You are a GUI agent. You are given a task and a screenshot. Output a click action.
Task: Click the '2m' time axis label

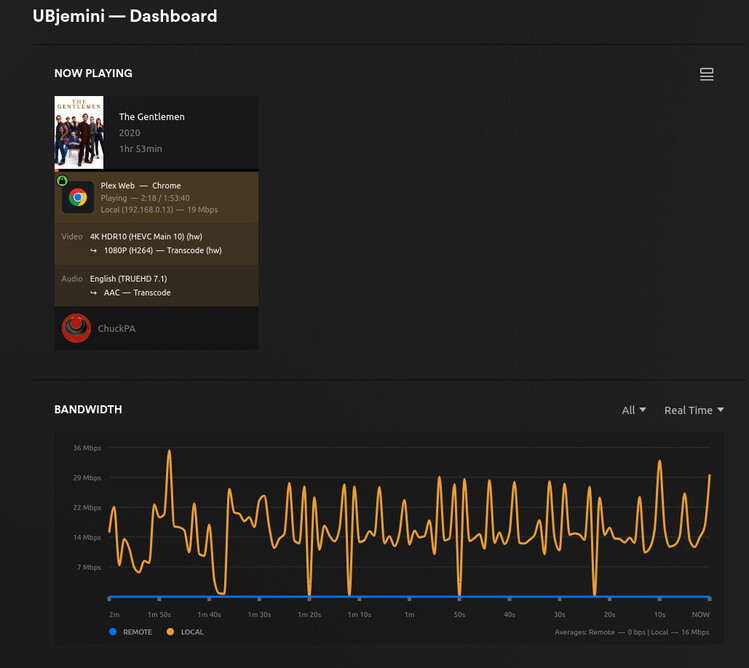[114, 614]
